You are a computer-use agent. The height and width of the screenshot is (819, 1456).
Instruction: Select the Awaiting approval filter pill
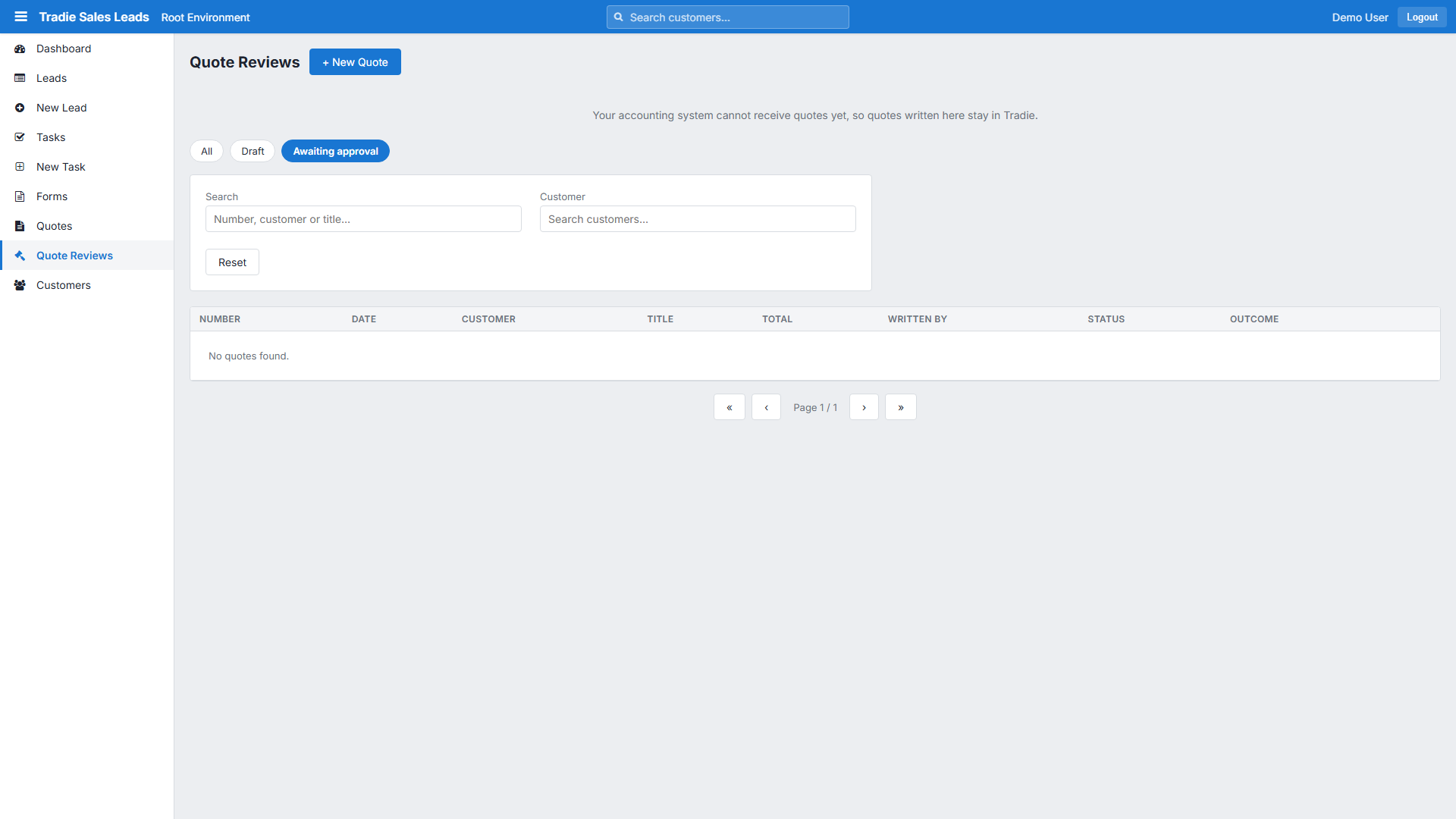(x=335, y=151)
